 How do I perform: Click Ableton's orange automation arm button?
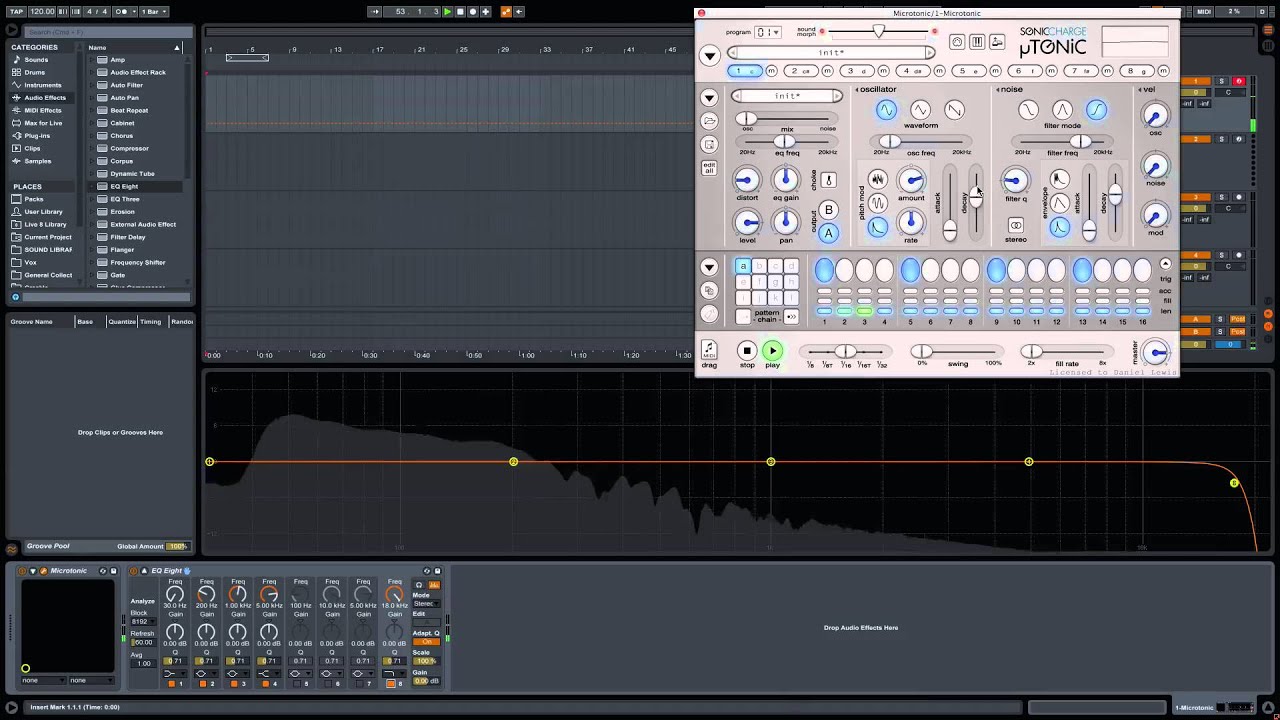point(506,11)
